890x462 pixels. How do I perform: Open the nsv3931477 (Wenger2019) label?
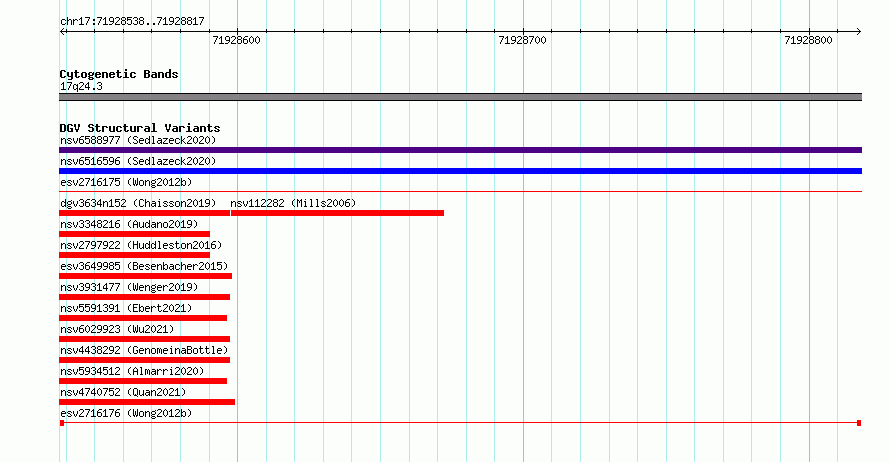(x=129, y=287)
